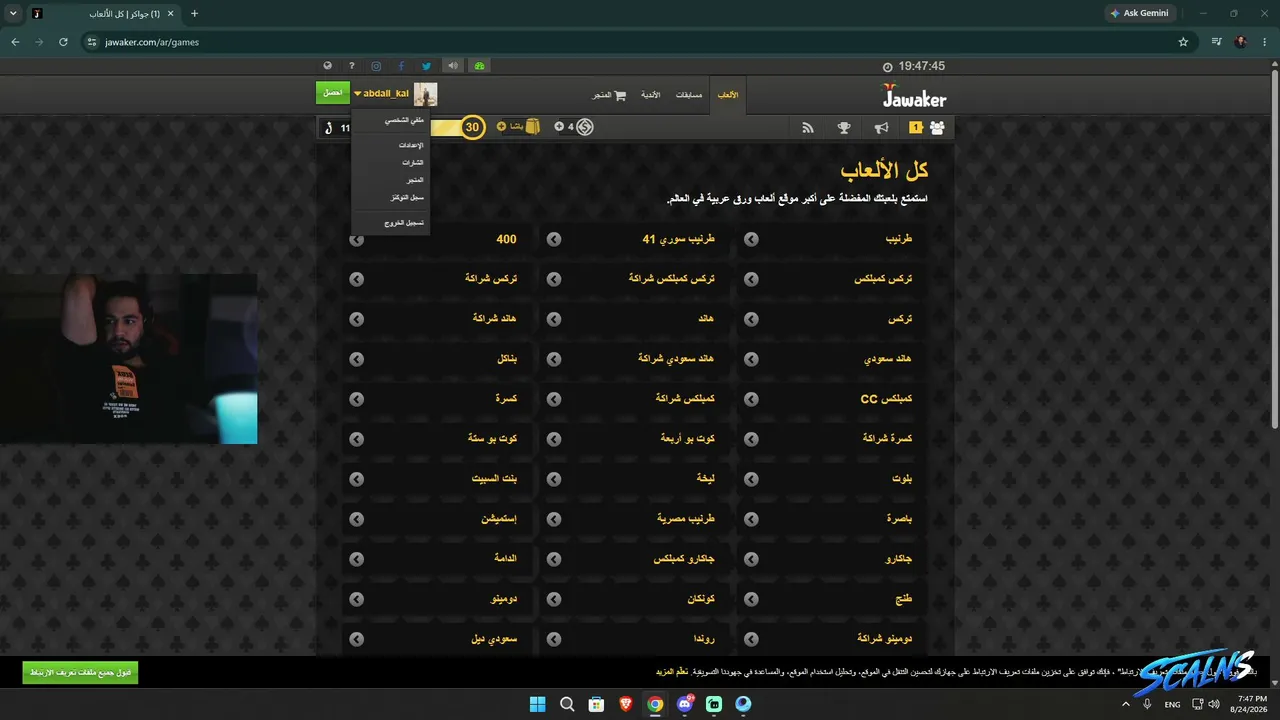
Task: Accept cookies with the green button
Action: click(x=81, y=672)
